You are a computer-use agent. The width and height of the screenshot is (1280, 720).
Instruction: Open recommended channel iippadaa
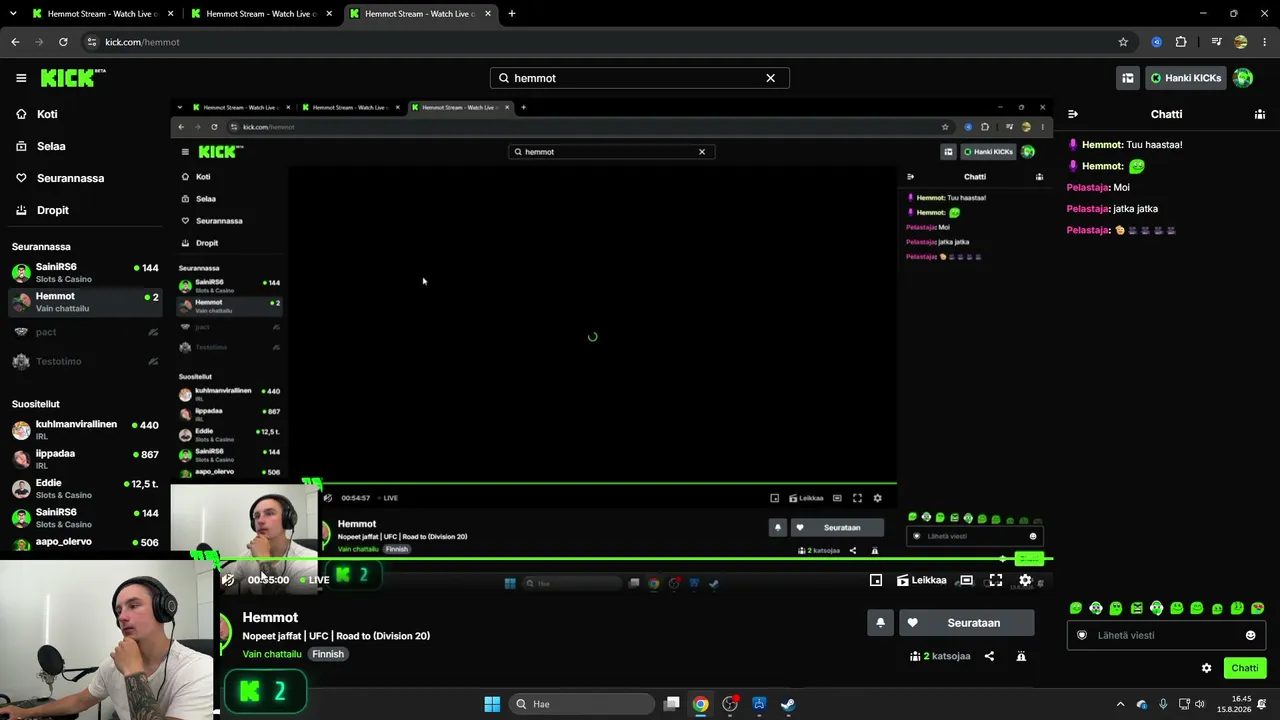[x=85, y=459]
